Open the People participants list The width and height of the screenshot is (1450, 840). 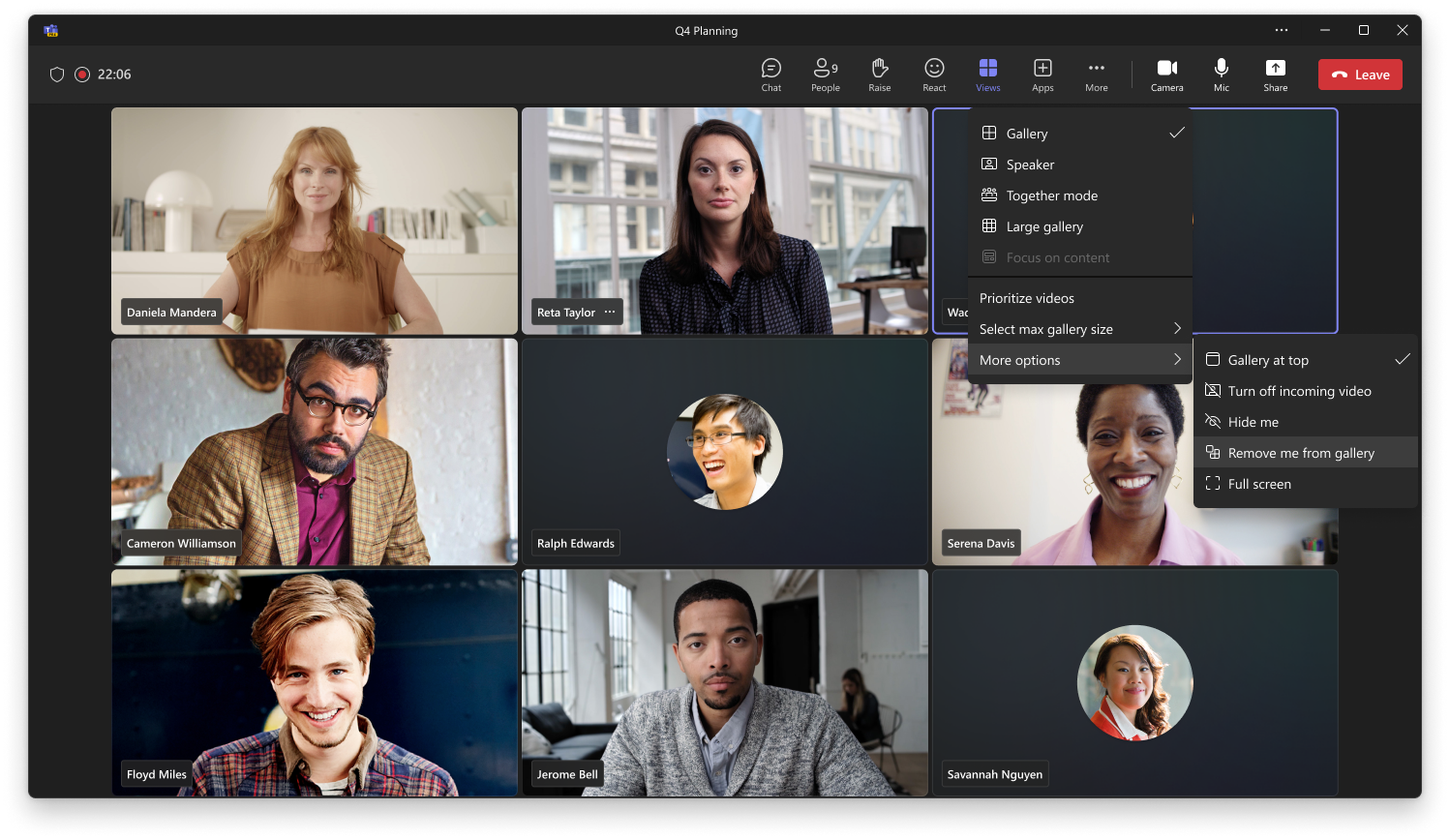point(825,74)
